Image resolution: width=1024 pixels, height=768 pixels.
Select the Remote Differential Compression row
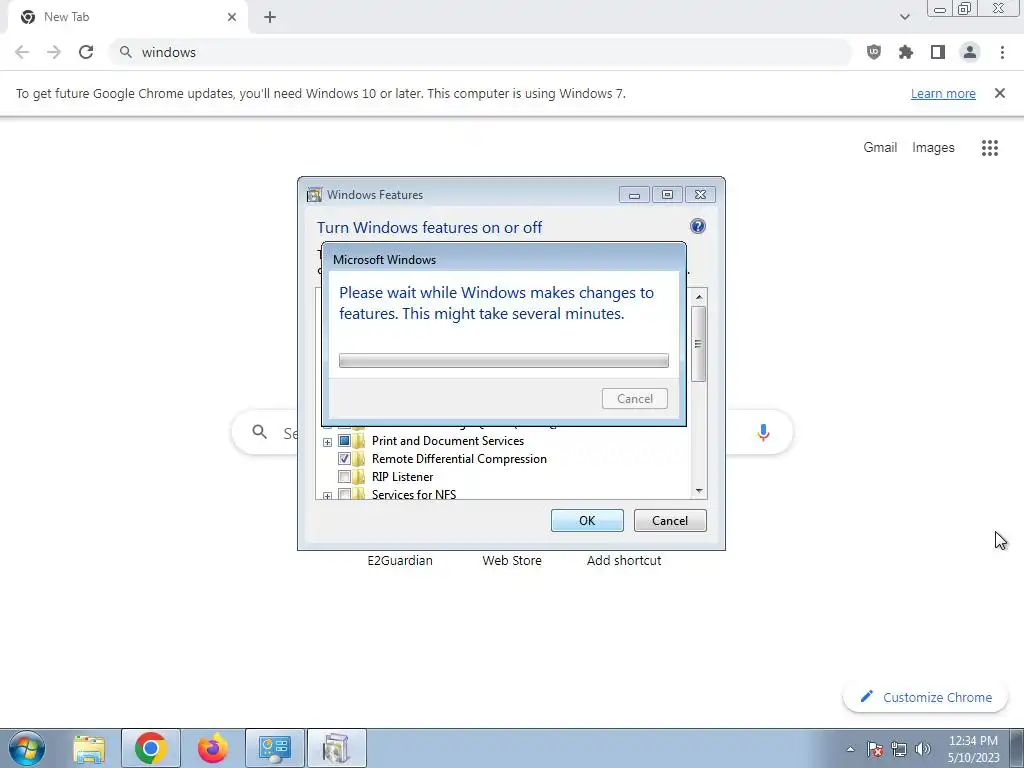pyautogui.click(x=459, y=458)
